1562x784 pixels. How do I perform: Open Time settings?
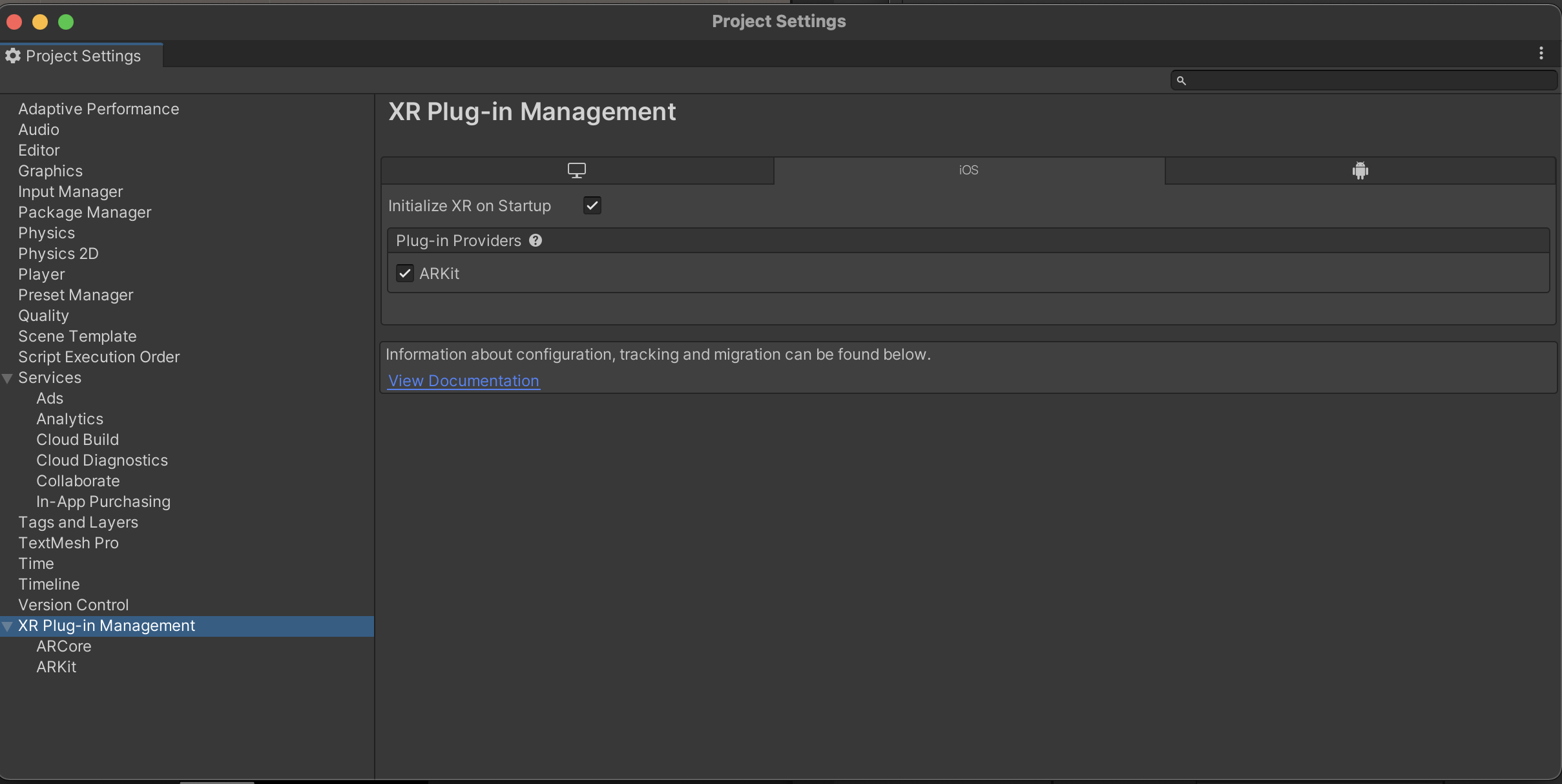[x=36, y=564]
